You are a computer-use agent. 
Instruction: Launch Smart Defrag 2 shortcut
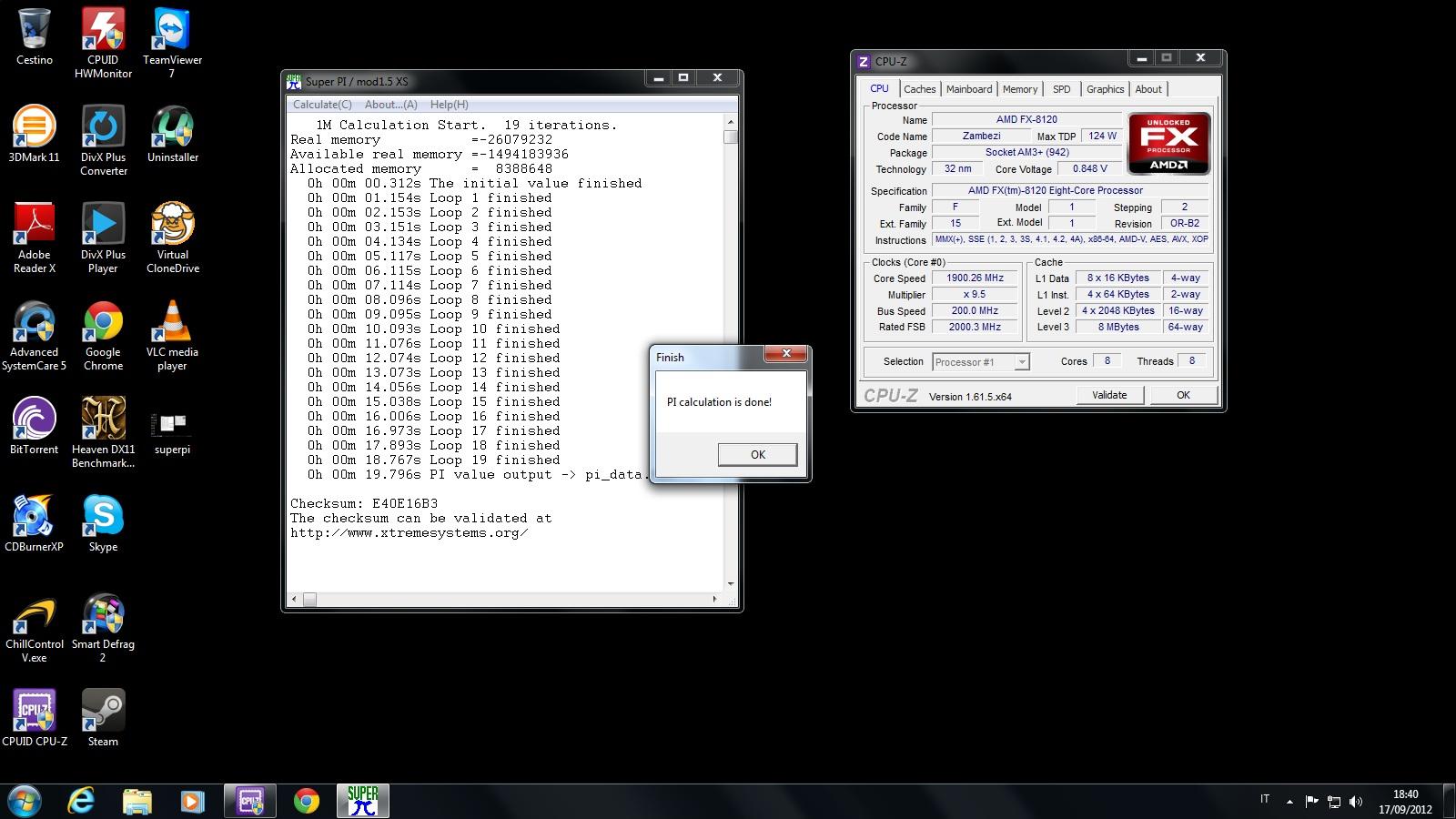click(x=103, y=627)
